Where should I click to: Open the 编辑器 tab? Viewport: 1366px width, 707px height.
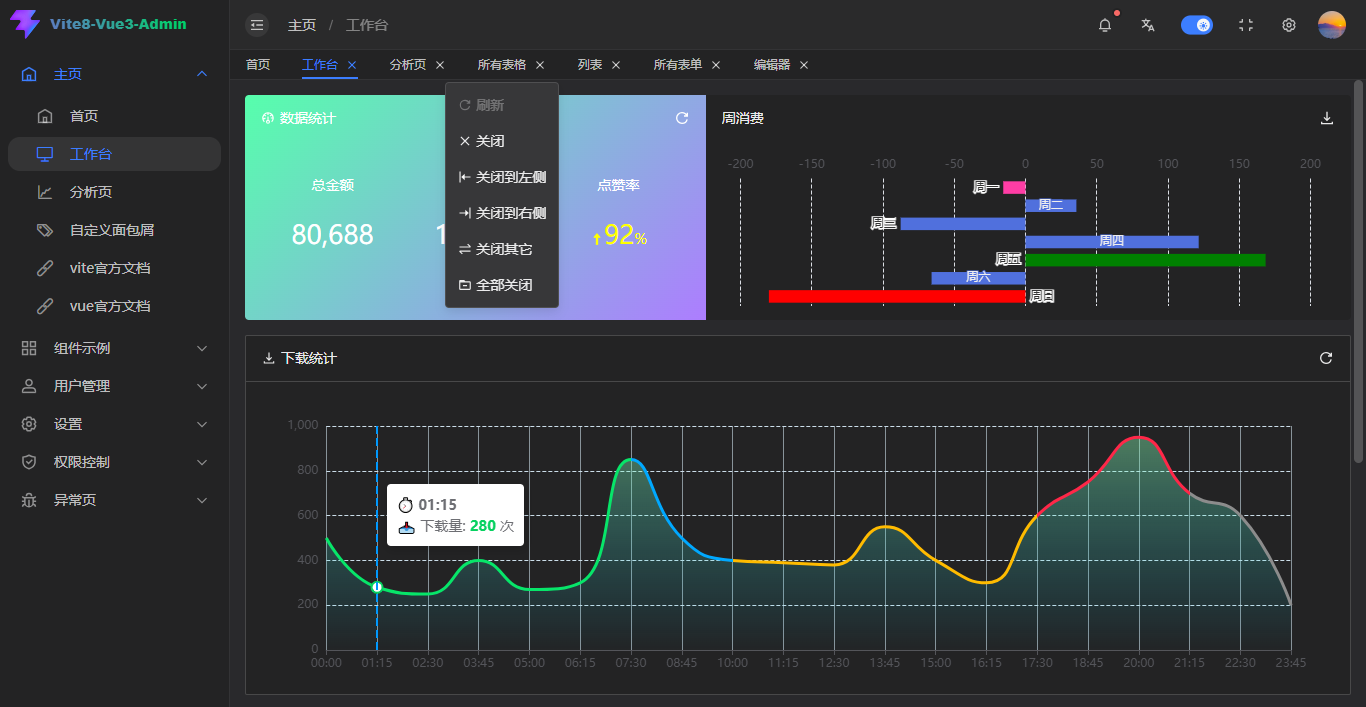[772, 64]
